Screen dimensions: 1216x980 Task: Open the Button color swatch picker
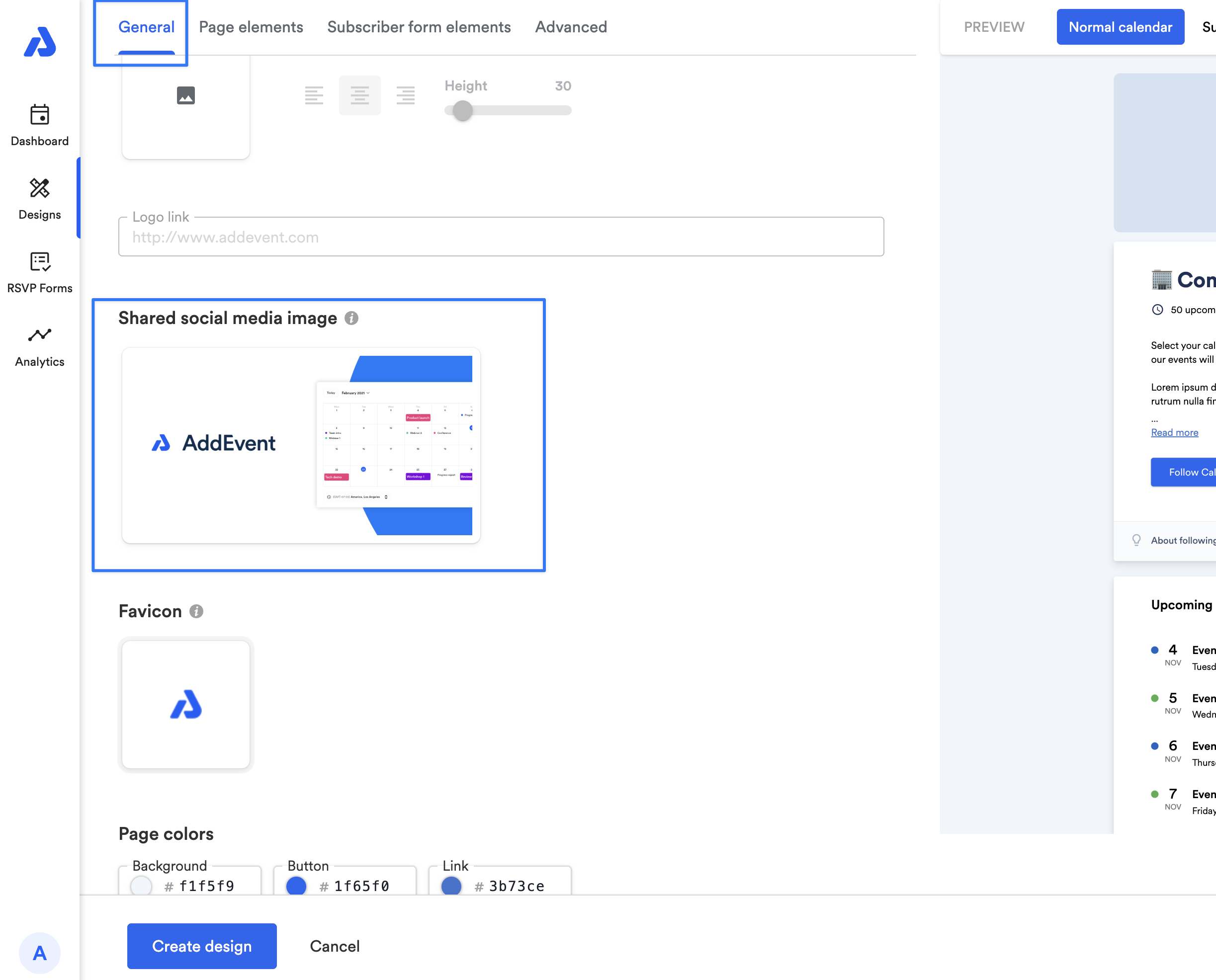pyautogui.click(x=296, y=886)
